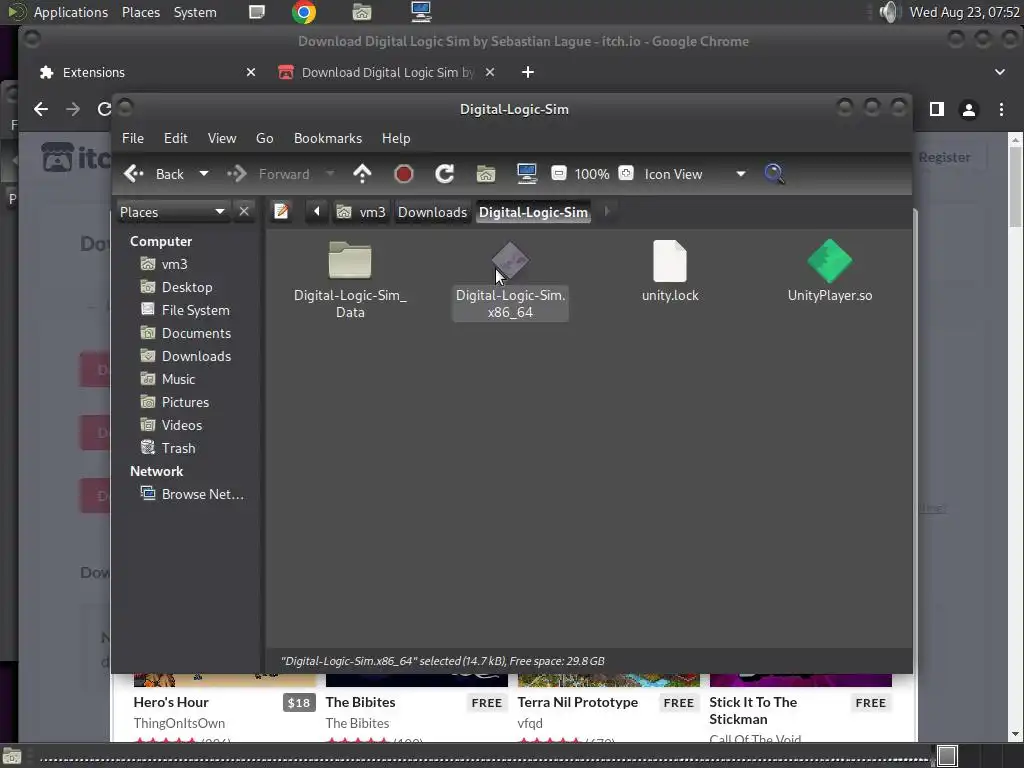Click the volume speaker icon

tap(889, 12)
